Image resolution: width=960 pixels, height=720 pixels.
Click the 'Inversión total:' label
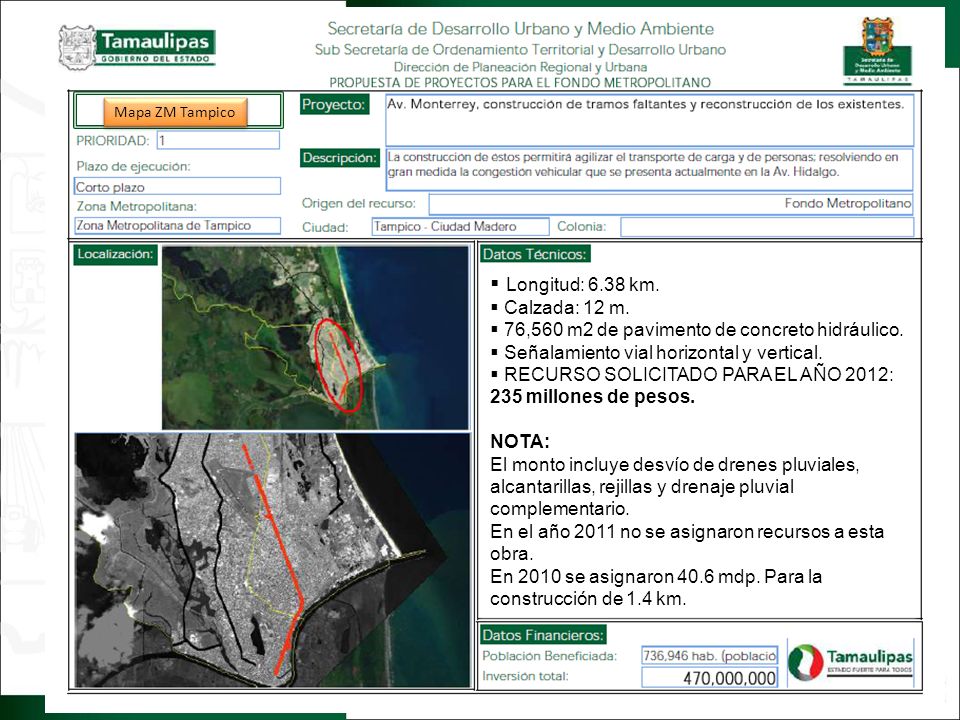point(525,676)
